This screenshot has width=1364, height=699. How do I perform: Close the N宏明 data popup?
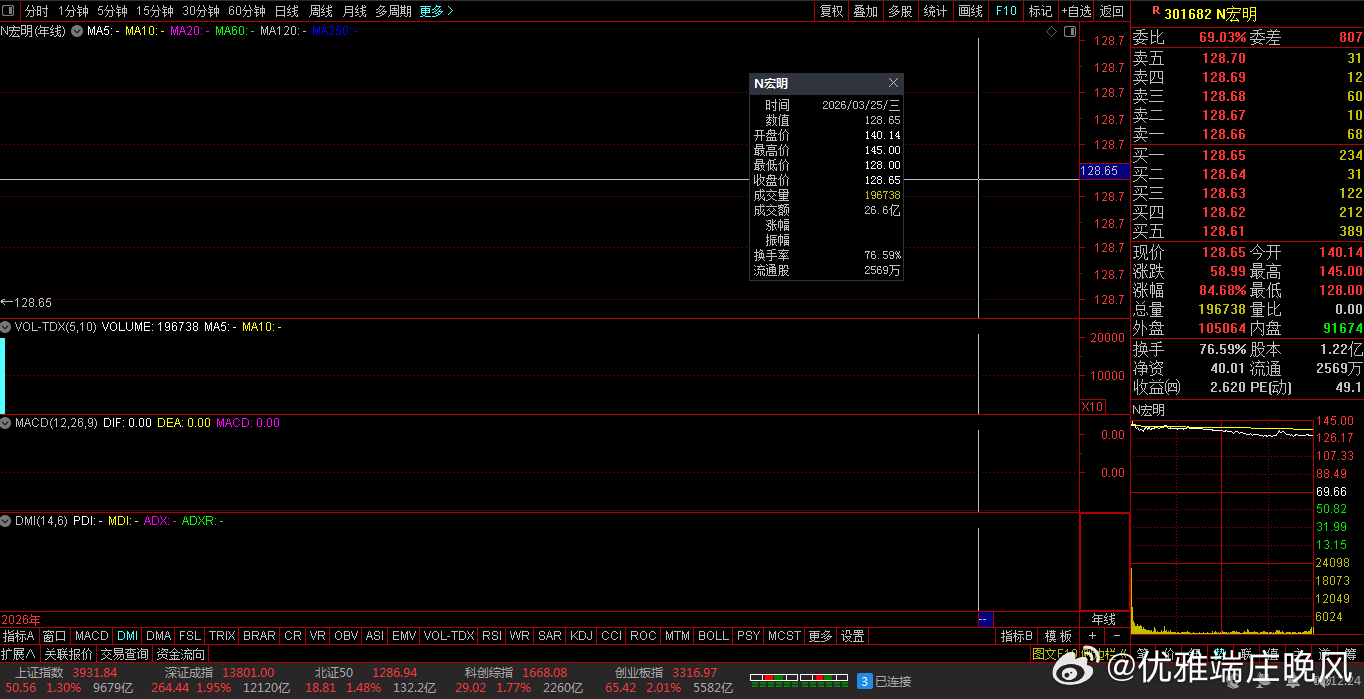[x=893, y=83]
